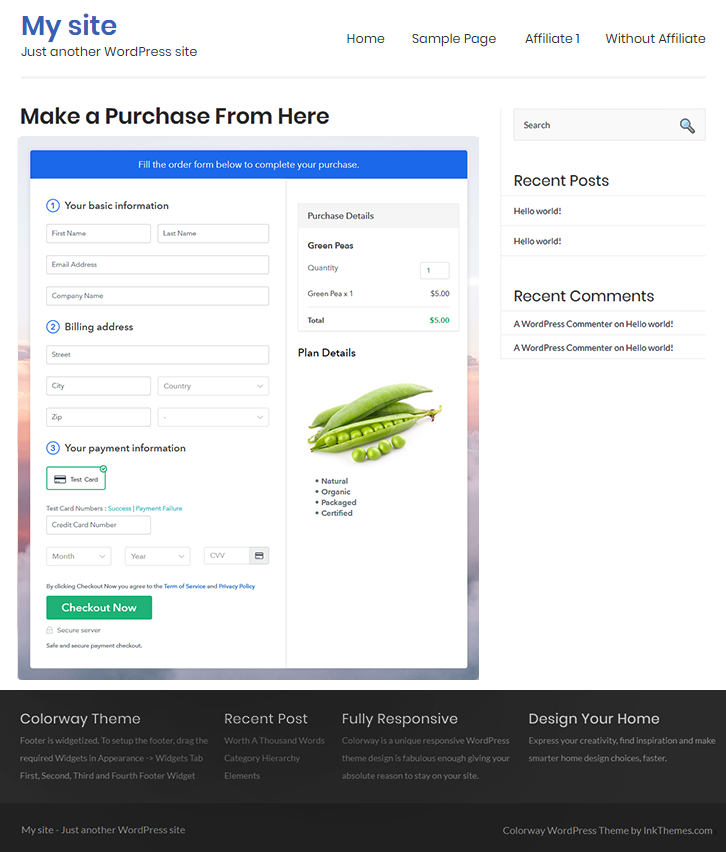Click the step 1 basic information number icon
Screen dimensions: 726x852
click(x=53, y=205)
